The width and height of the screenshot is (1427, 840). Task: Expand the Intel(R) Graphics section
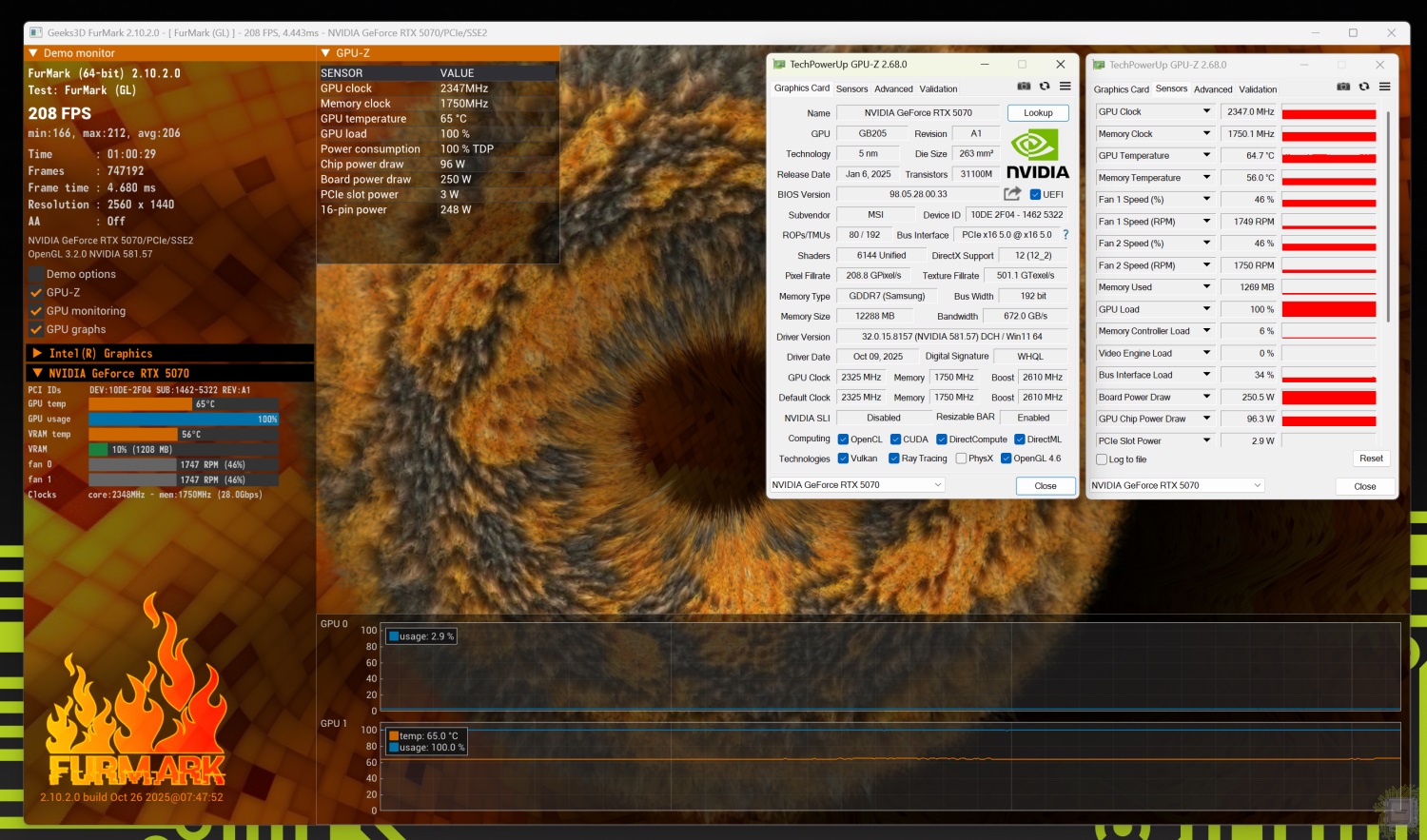(38, 353)
